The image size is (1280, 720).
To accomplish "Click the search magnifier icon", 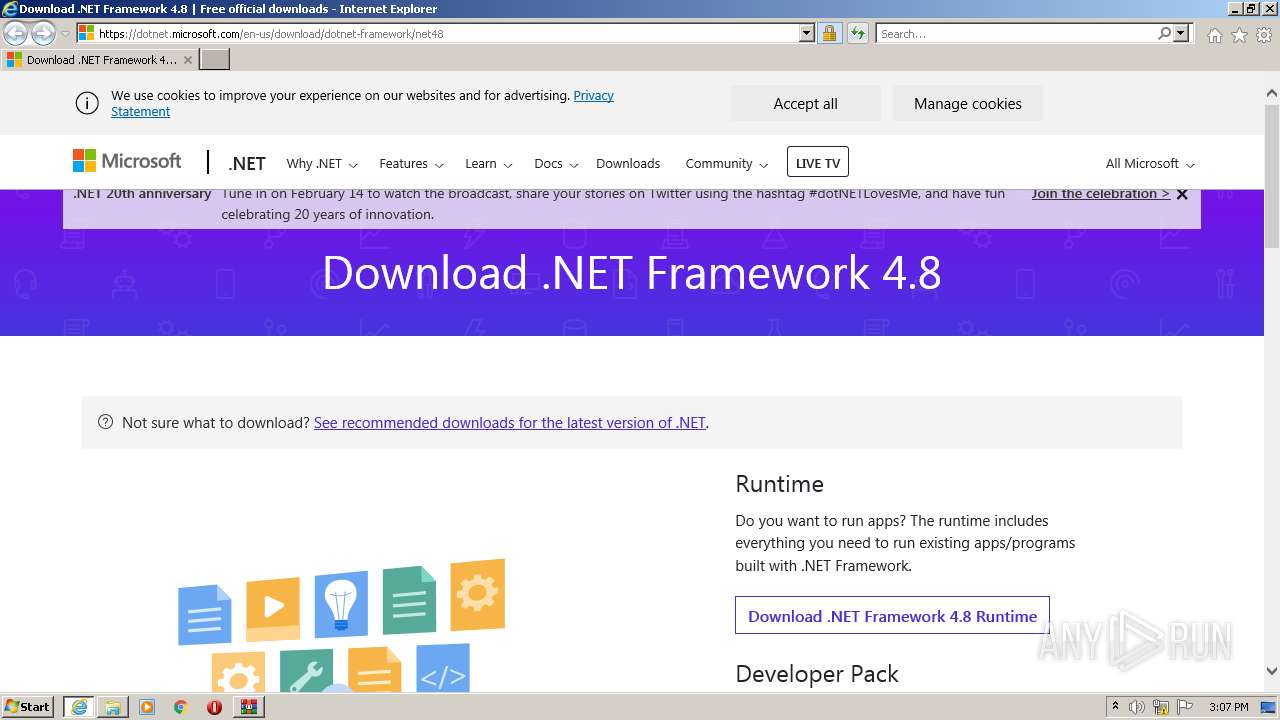I will [x=1164, y=33].
